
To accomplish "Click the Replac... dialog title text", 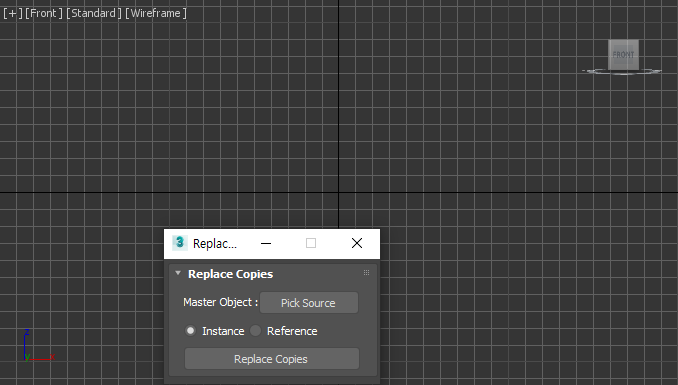I will (x=215, y=244).
